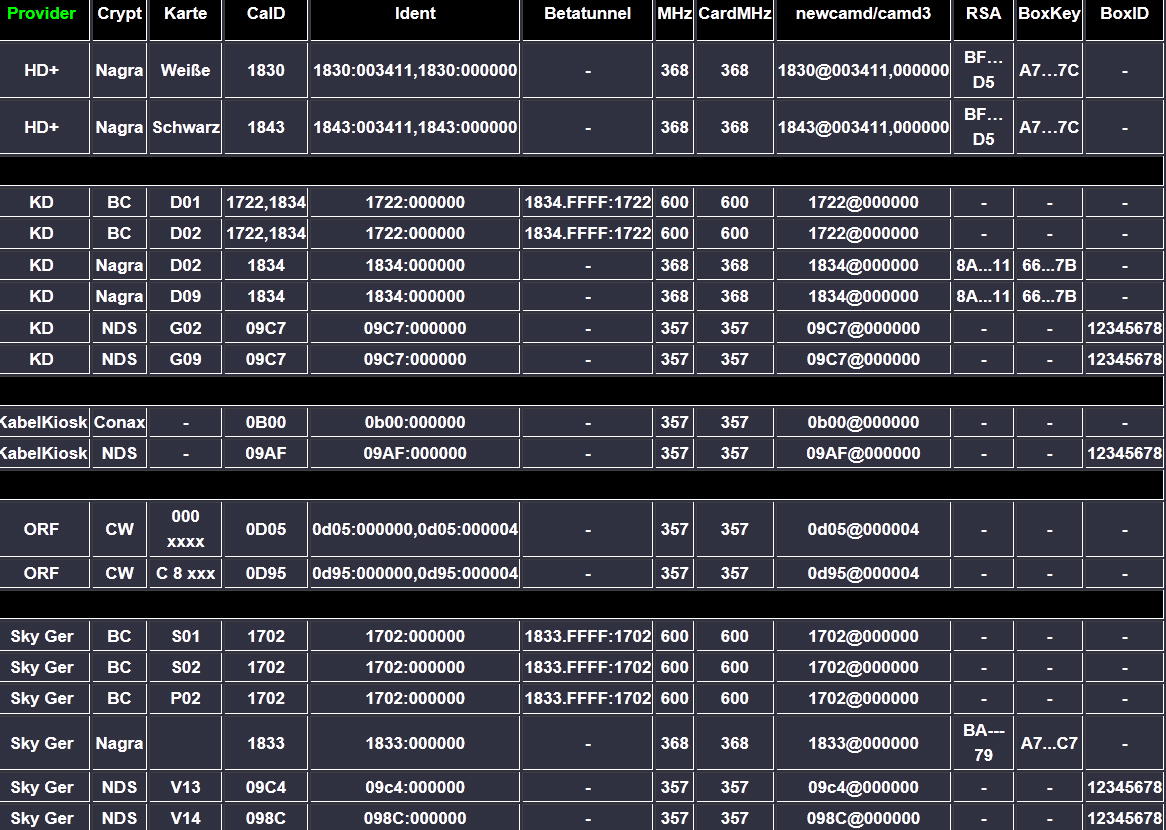The image size is (1166, 830).
Task: Click the BA---79 RSA cell
Action: (x=983, y=743)
